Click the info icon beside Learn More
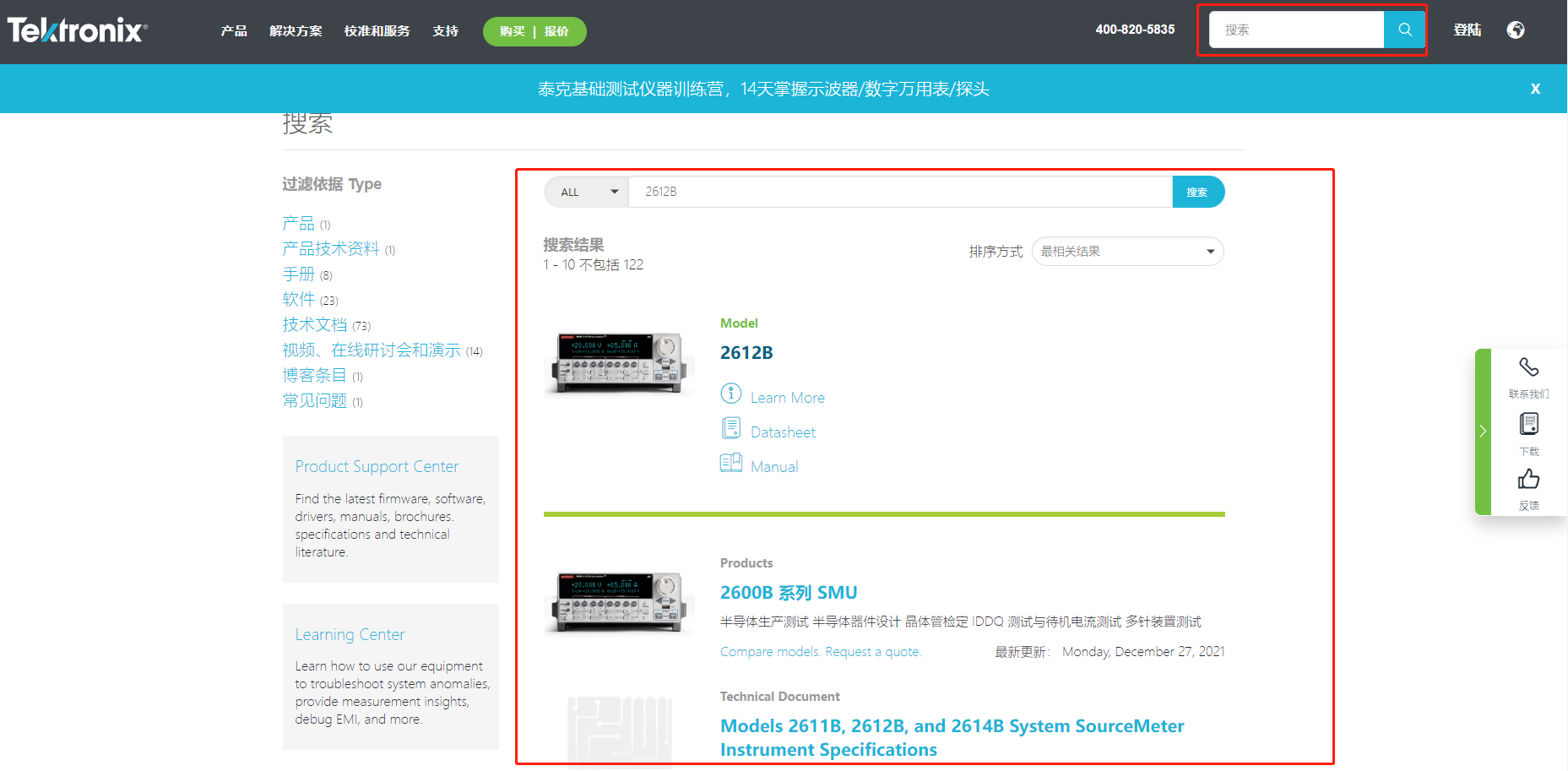Screen dimensions: 1568x771 point(730,394)
